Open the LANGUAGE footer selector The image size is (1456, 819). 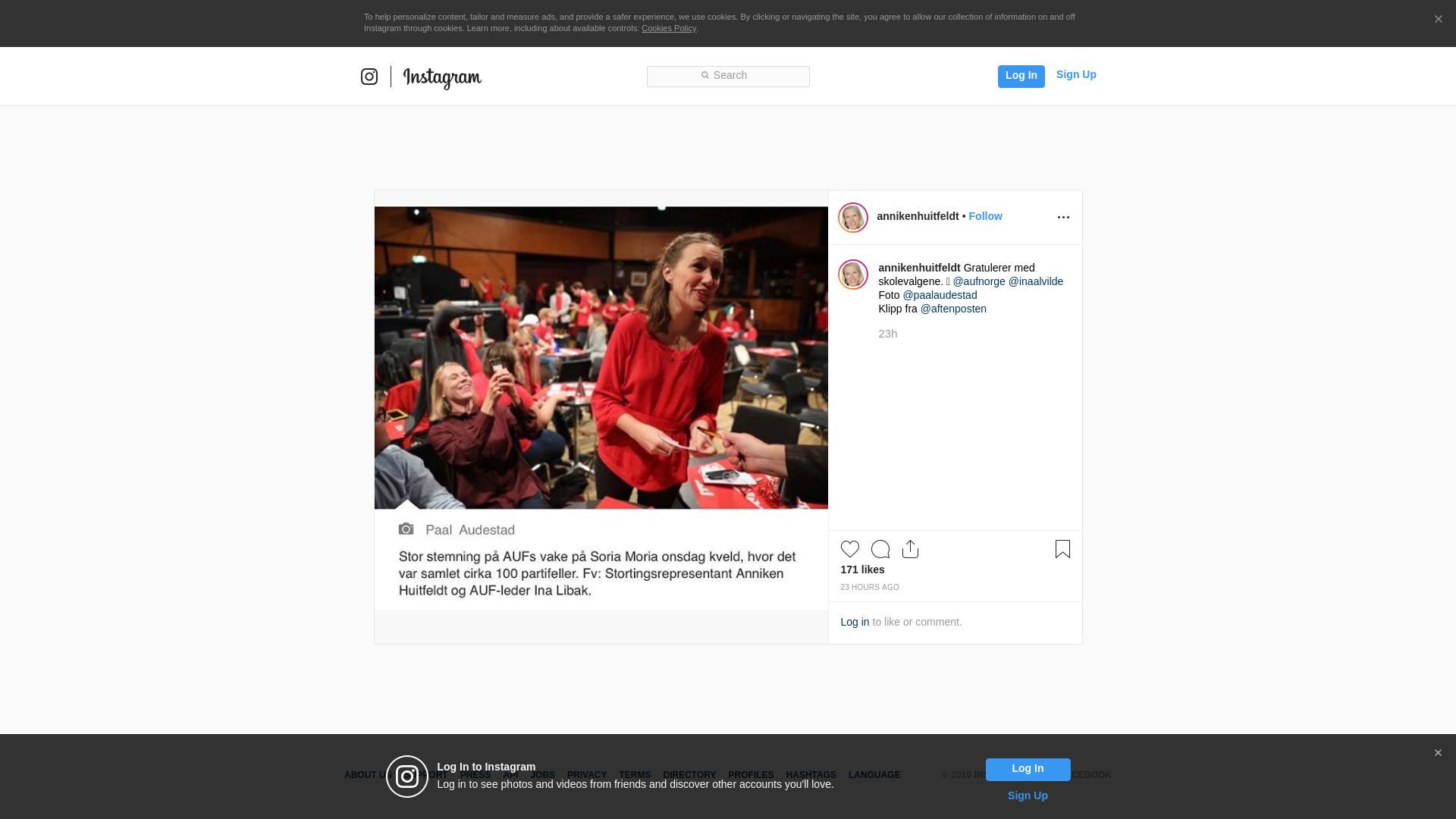click(874, 775)
